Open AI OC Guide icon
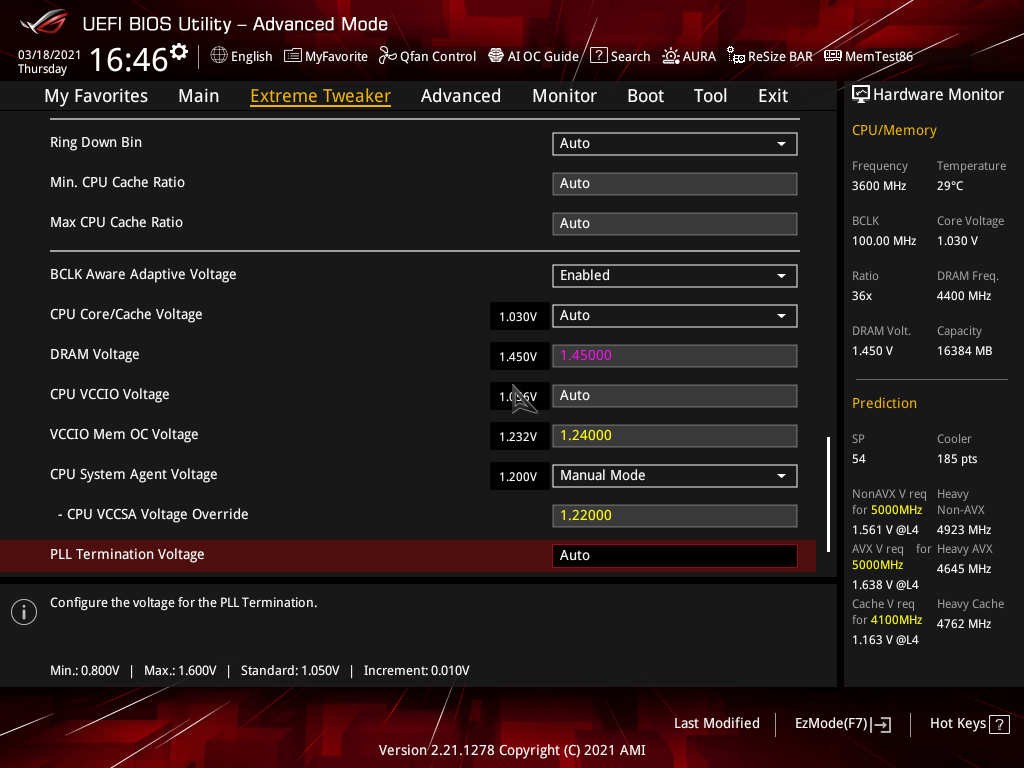This screenshot has width=1024, height=768. [x=496, y=56]
